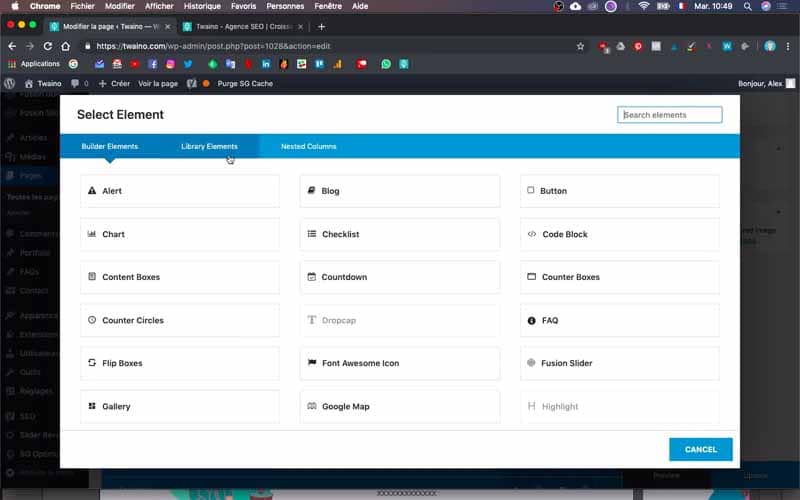Click the Wi-Fi status icon
The height and width of the screenshot is (500, 800).
644,6
